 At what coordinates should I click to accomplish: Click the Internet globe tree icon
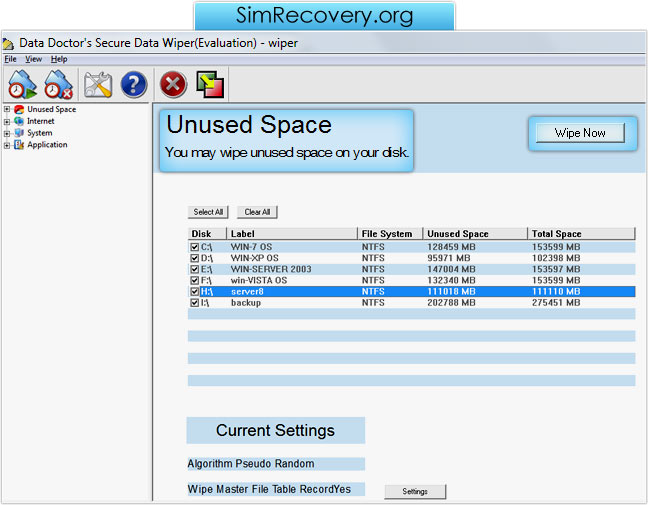click(x=19, y=121)
